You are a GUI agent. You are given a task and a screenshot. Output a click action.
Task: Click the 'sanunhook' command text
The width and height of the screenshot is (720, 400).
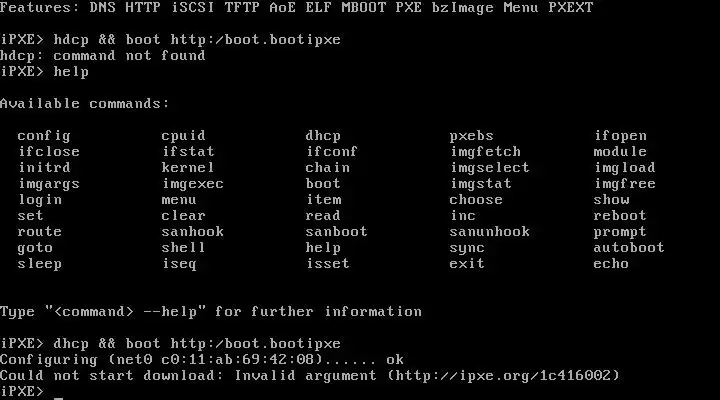point(489,231)
